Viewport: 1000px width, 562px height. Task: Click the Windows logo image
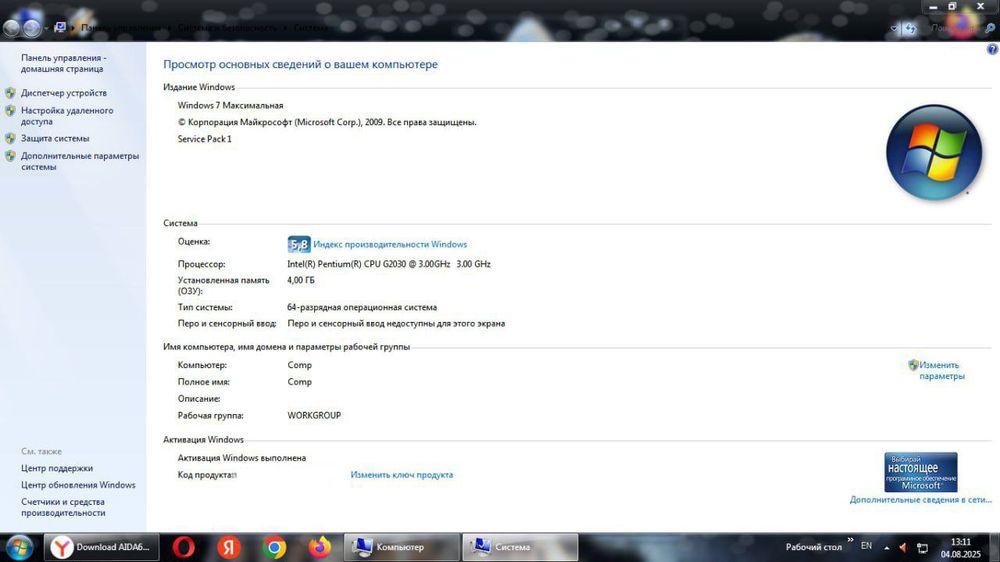tap(934, 153)
